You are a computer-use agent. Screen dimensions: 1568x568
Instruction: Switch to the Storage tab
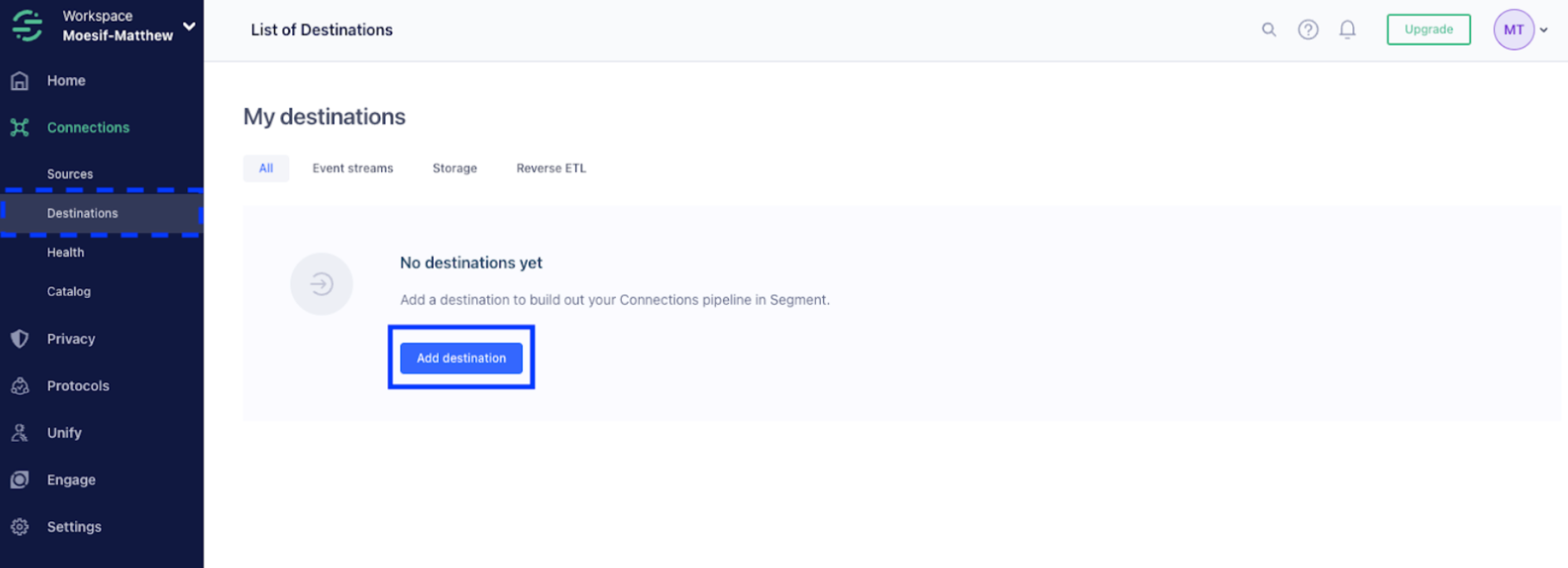[x=455, y=168]
